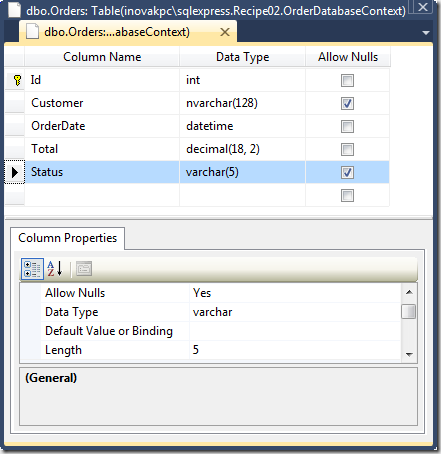Viewport: 441px width, 454px height.
Task: Click the document icon in the dbo.Orders tab
Action: point(32,32)
